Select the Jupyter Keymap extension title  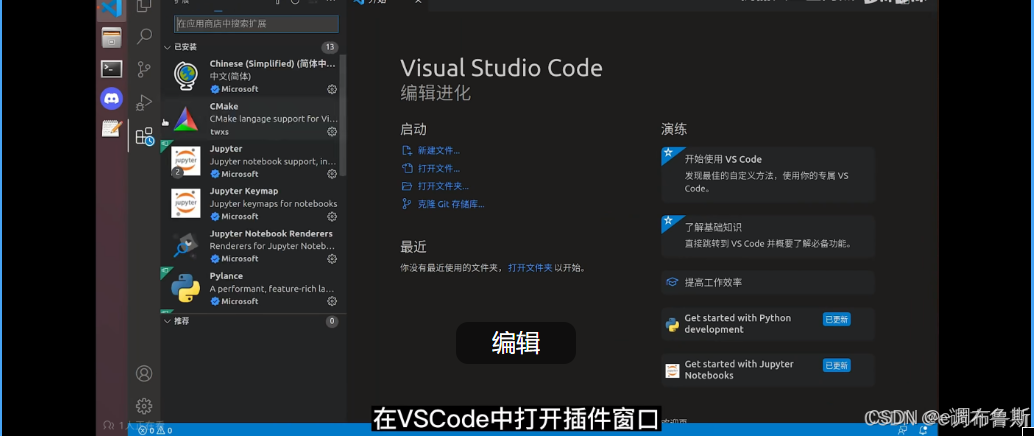tap(244, 191)
